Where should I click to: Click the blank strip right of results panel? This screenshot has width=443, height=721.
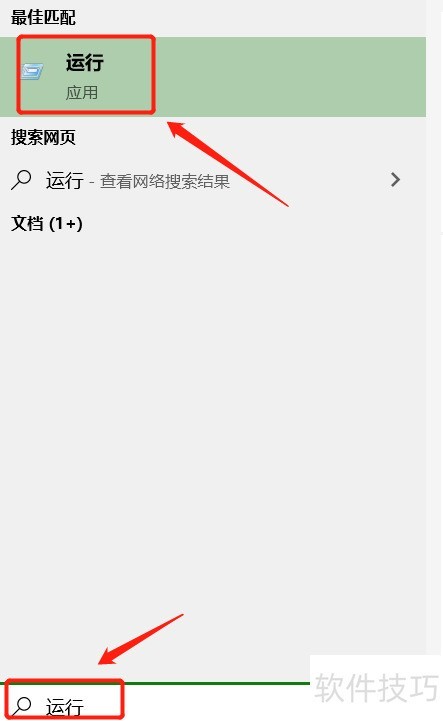pyautogui.click(x=434, y=322)
